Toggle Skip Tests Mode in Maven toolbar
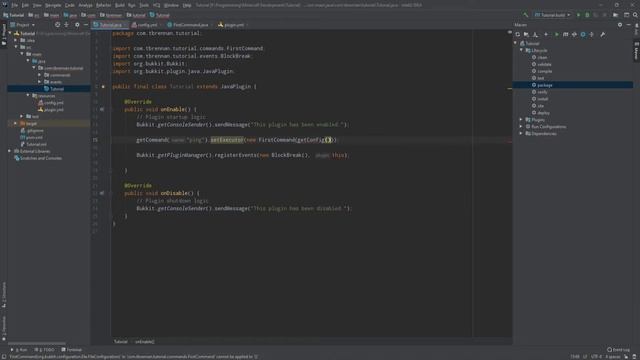640x360 pixels. 583,35
